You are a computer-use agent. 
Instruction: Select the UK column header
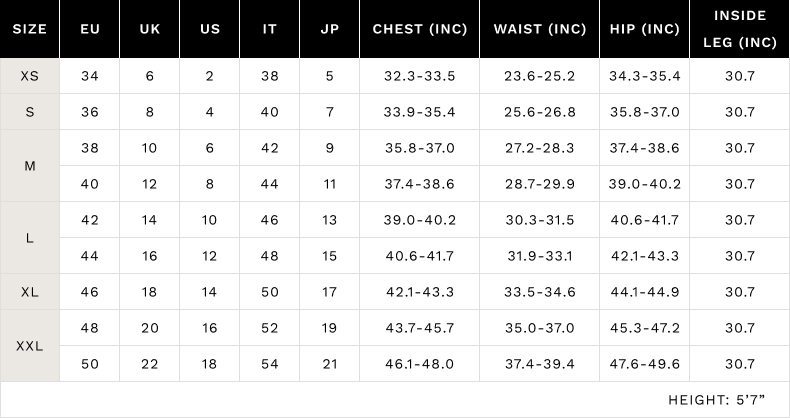(x=150, y=29)
